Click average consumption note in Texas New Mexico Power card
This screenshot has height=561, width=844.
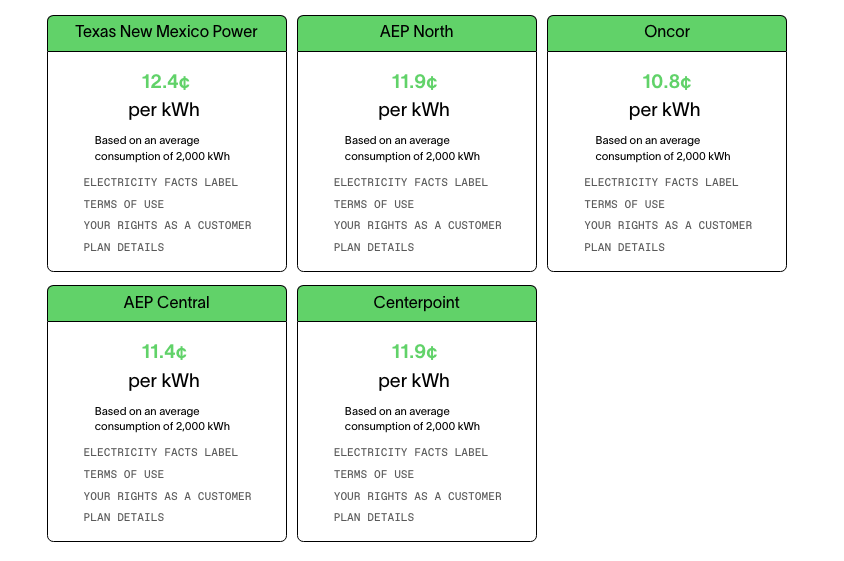pyautogui.click(x=162, y=148)
